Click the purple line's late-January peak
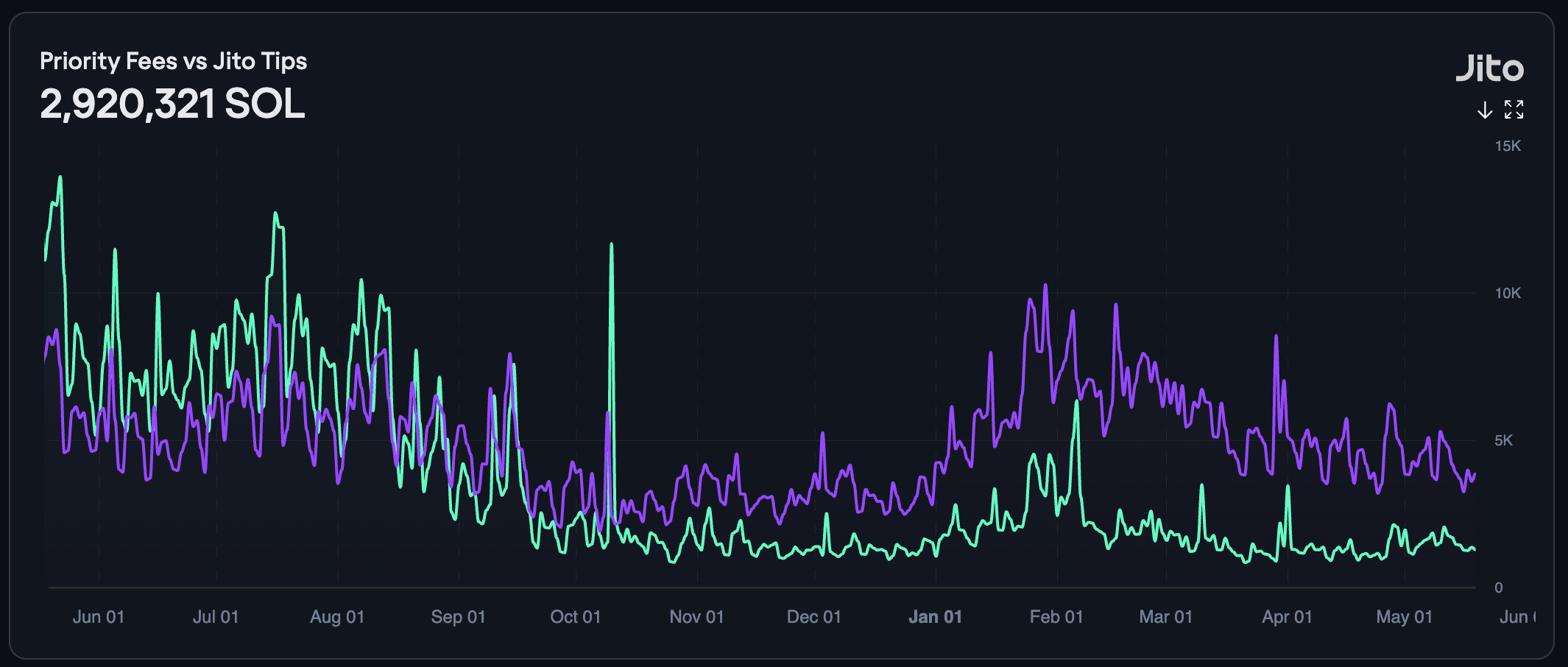Screen dimensions: 1568x667 pos(1045,286)
